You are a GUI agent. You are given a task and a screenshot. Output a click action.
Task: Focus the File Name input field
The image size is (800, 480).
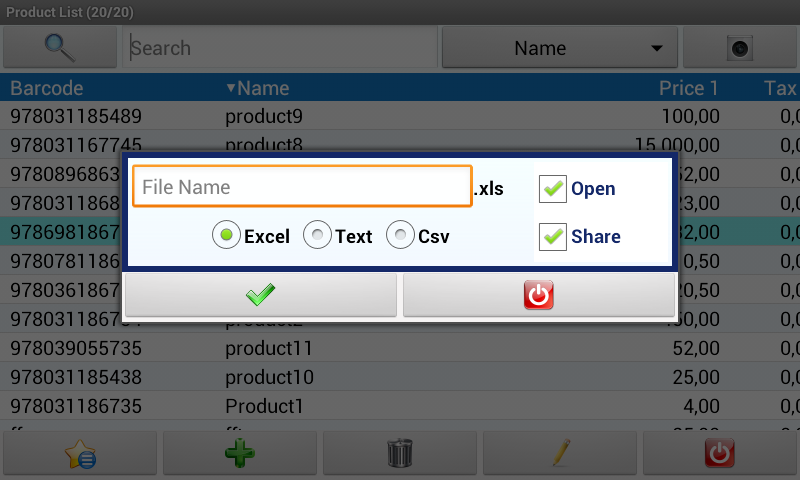[302, 186]
